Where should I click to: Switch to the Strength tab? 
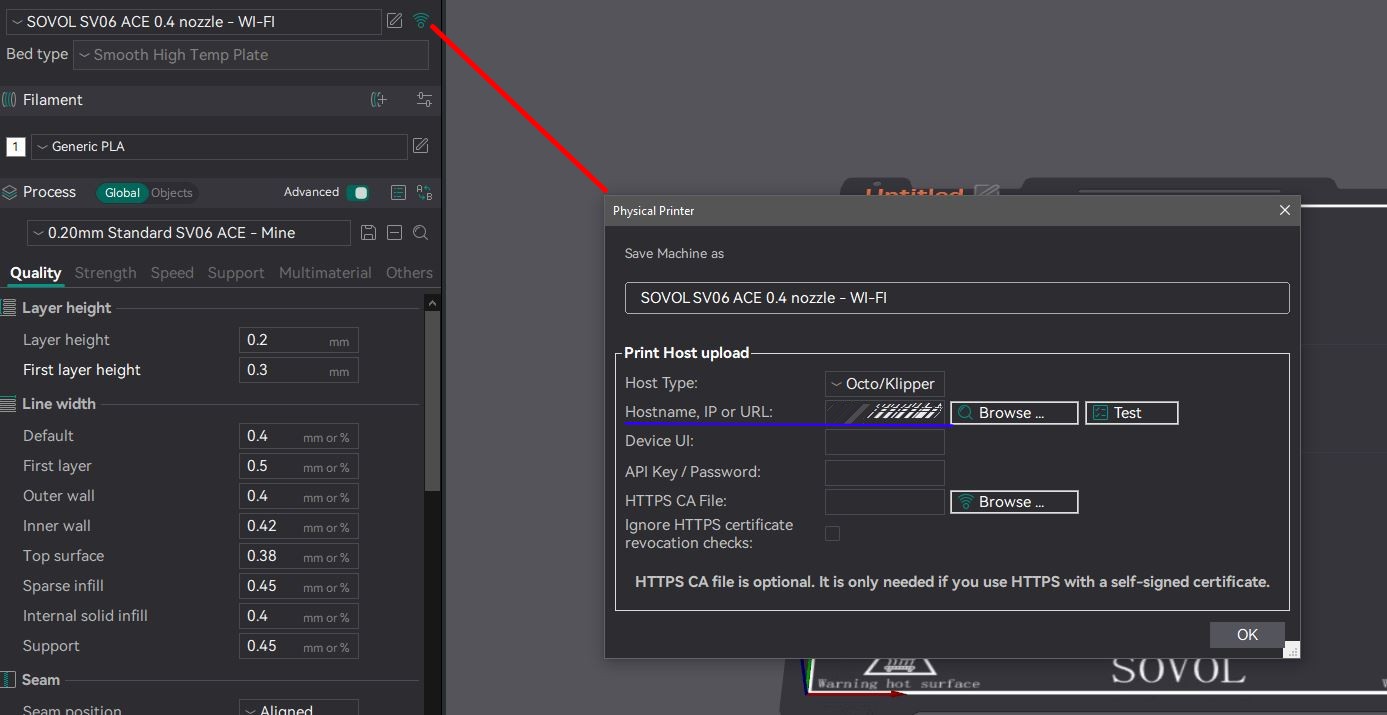(105, 273)
